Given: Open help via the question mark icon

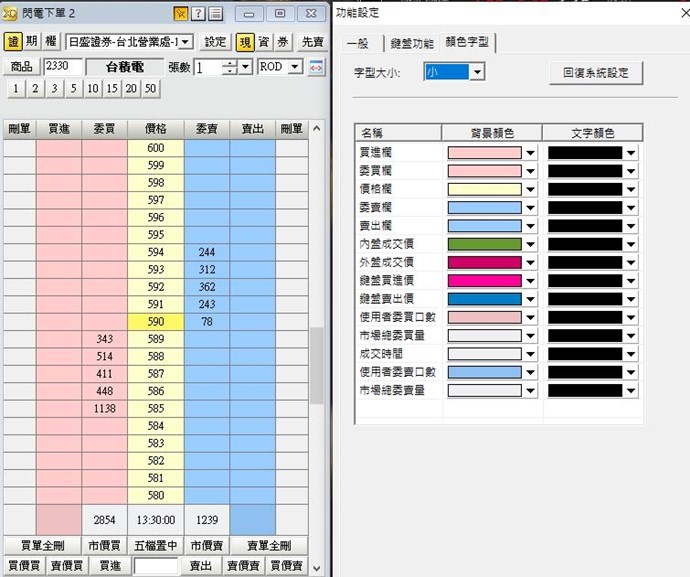Looking at the screenshot, I should pos(198,13).
